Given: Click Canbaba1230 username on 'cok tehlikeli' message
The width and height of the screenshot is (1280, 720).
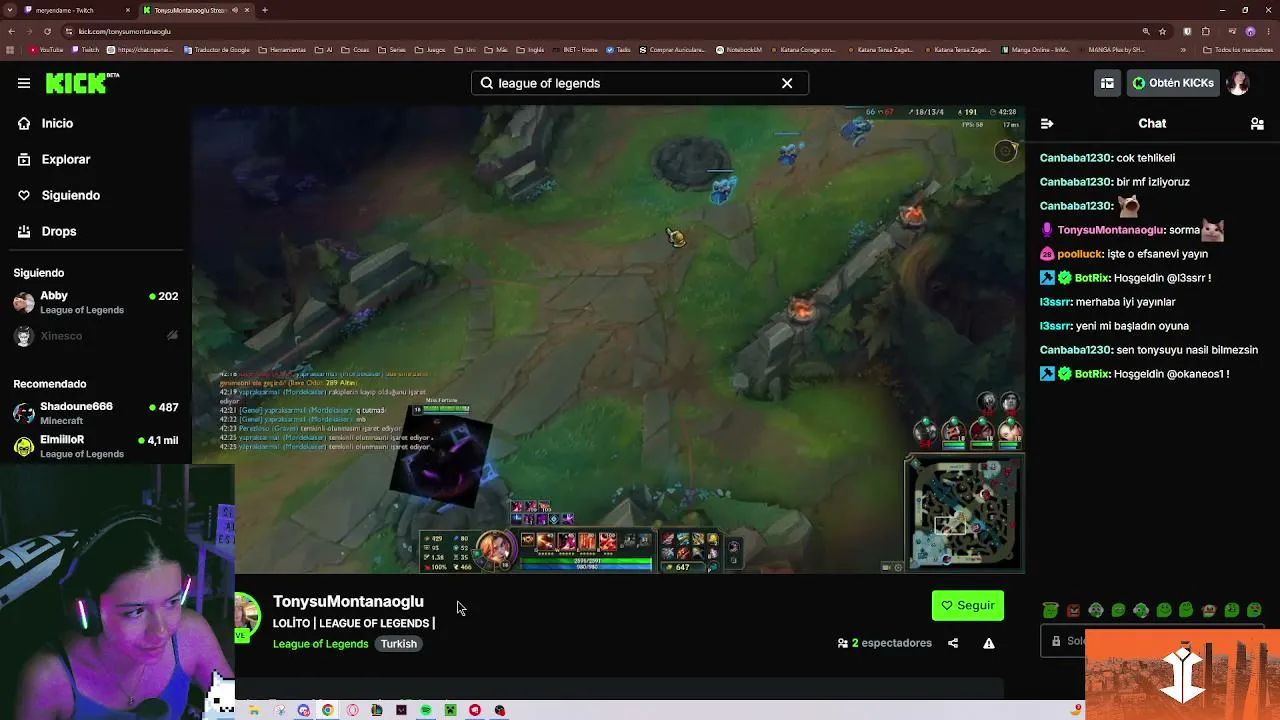Looking at the screenshot, I should 1075,158.
